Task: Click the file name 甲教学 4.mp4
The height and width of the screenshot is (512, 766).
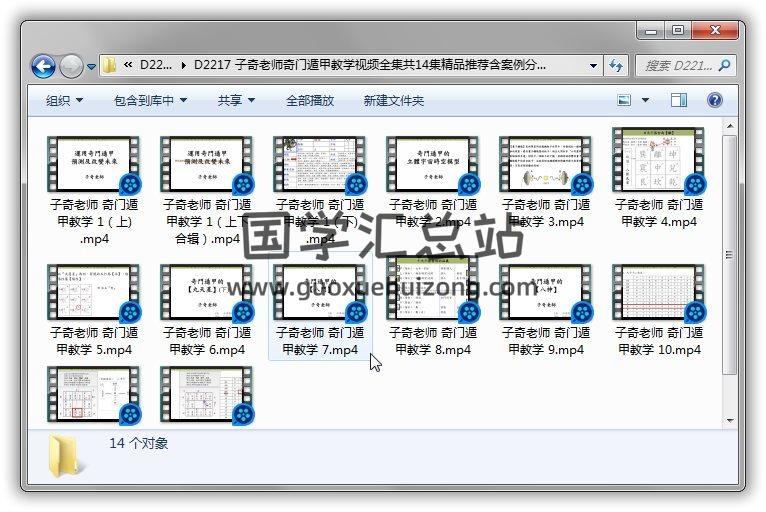Action: 659,213
